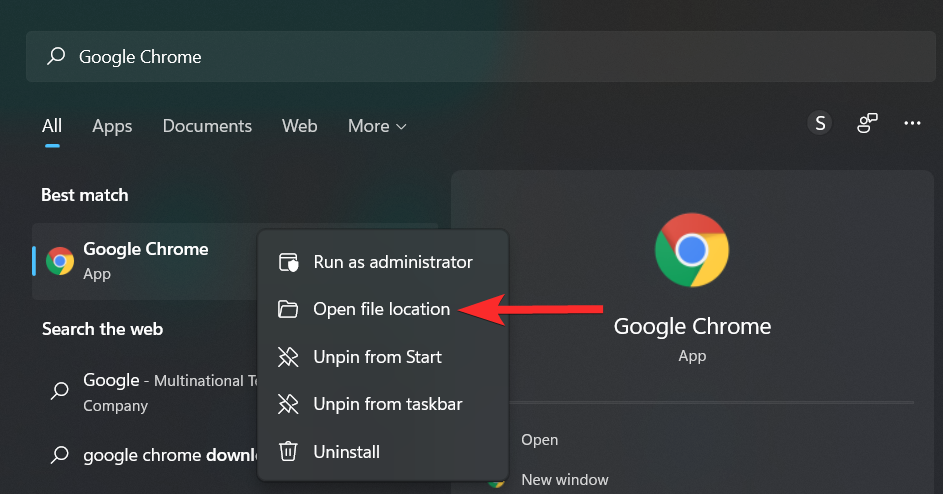This screenshot has width=943, height=494.
Task: Click the Run as administrator shield icon
Action: (288, 262)
